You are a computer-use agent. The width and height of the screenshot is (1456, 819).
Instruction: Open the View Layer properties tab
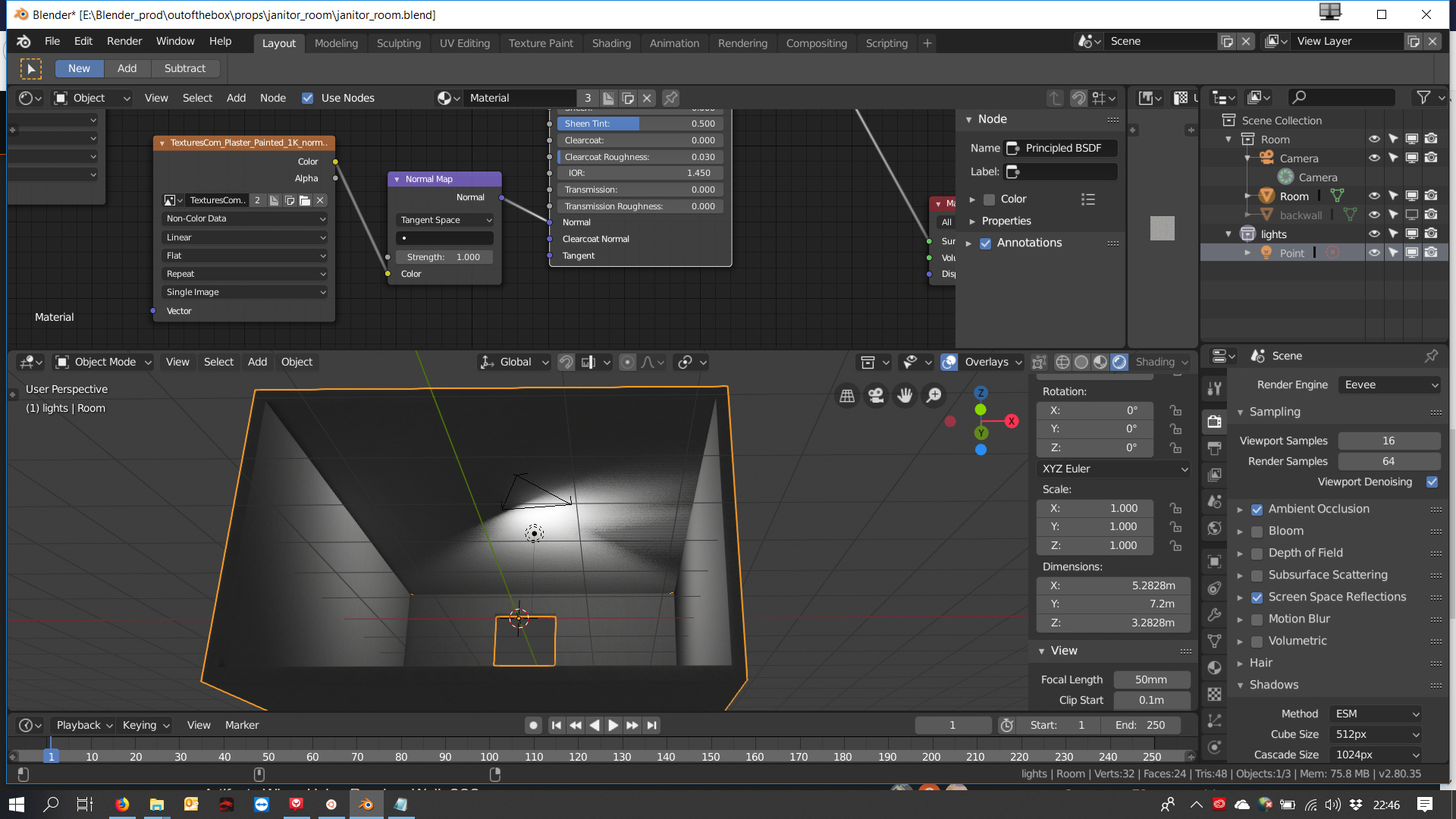coord(1214,475)
